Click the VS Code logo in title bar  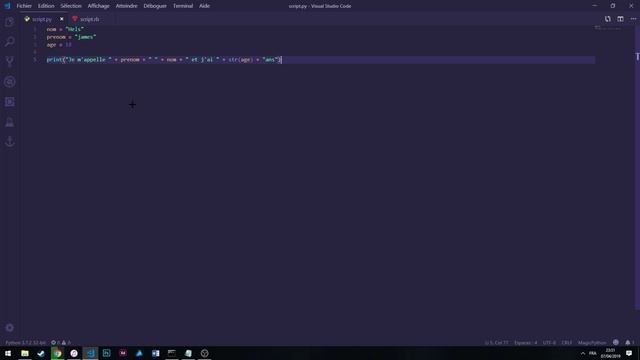pos(7,6)
